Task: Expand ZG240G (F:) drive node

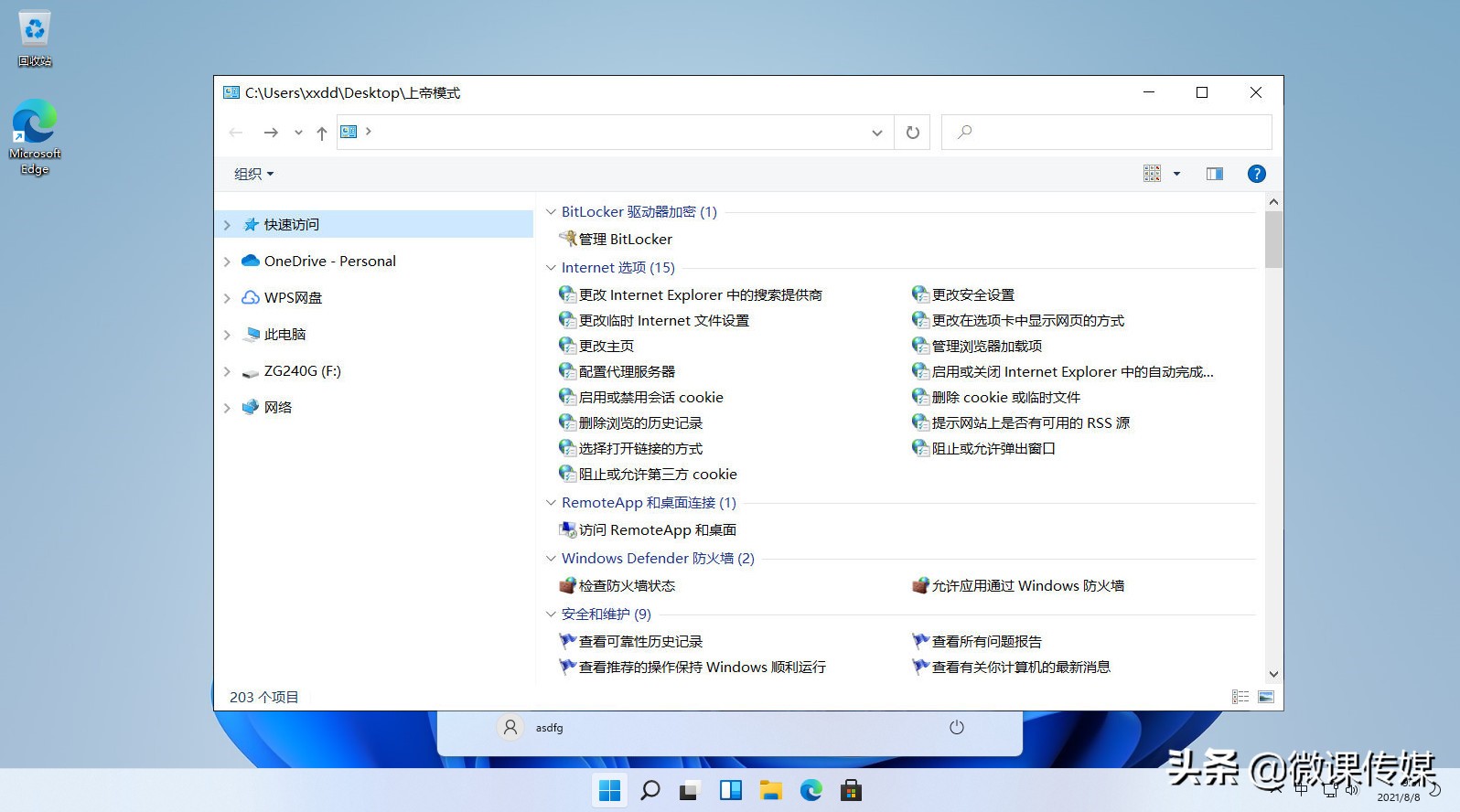Action: pos(227,371)
